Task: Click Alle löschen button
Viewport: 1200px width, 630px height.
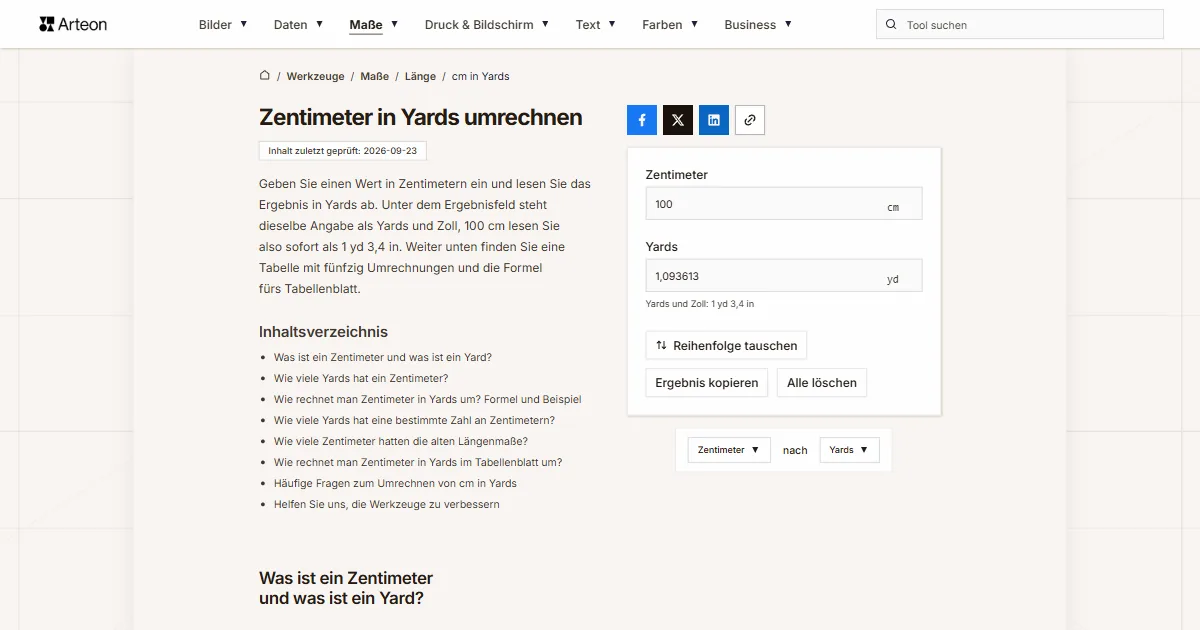Action: (x=822, y=383)
